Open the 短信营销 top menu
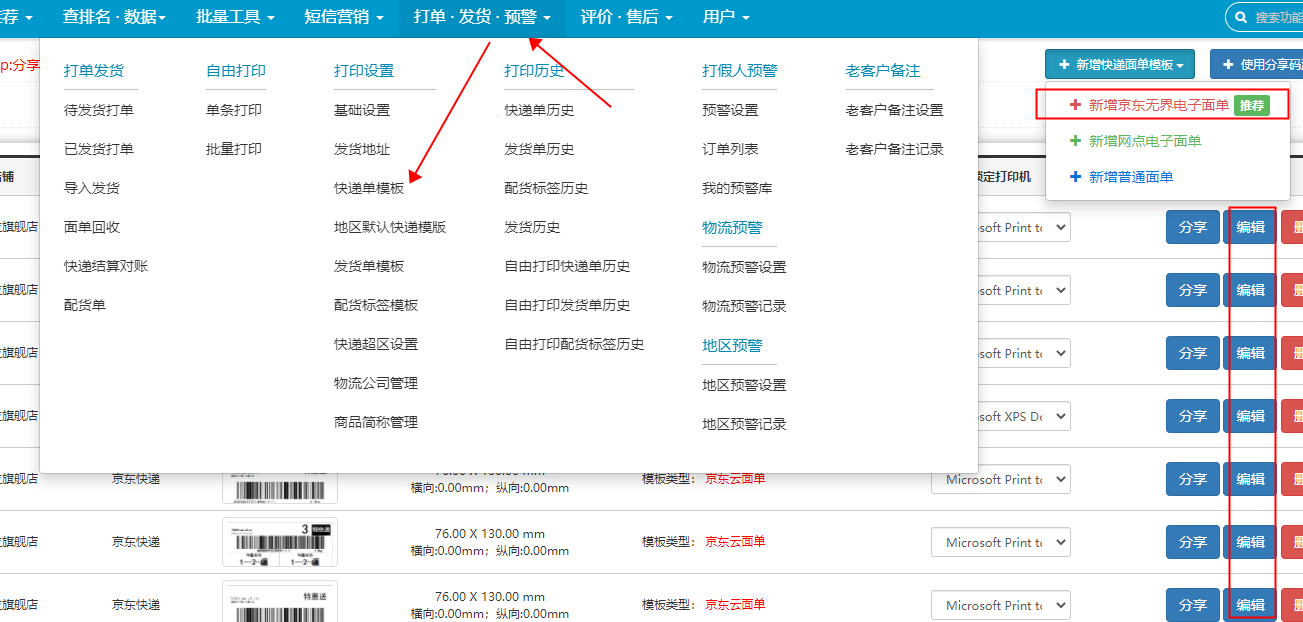This screenshot has height=622, width=1303. 343,17
